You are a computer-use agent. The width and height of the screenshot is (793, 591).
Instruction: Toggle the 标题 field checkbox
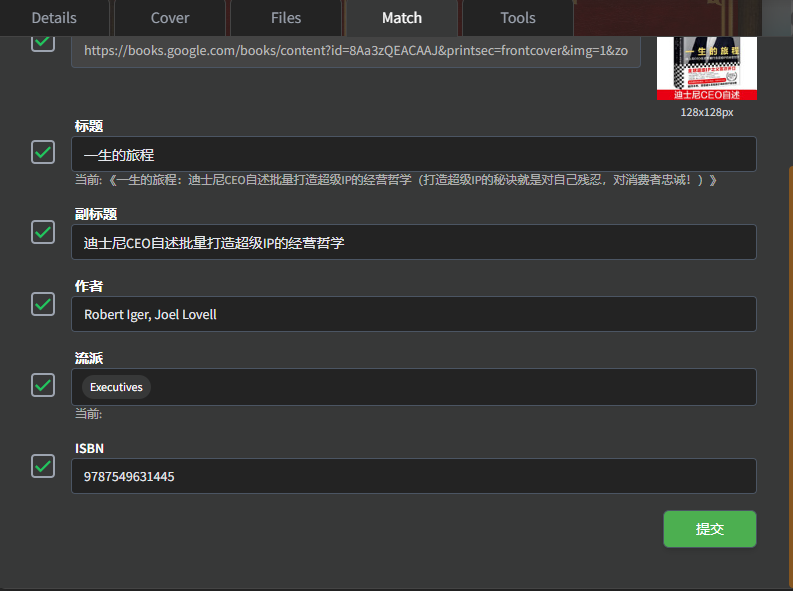(43, 152)
